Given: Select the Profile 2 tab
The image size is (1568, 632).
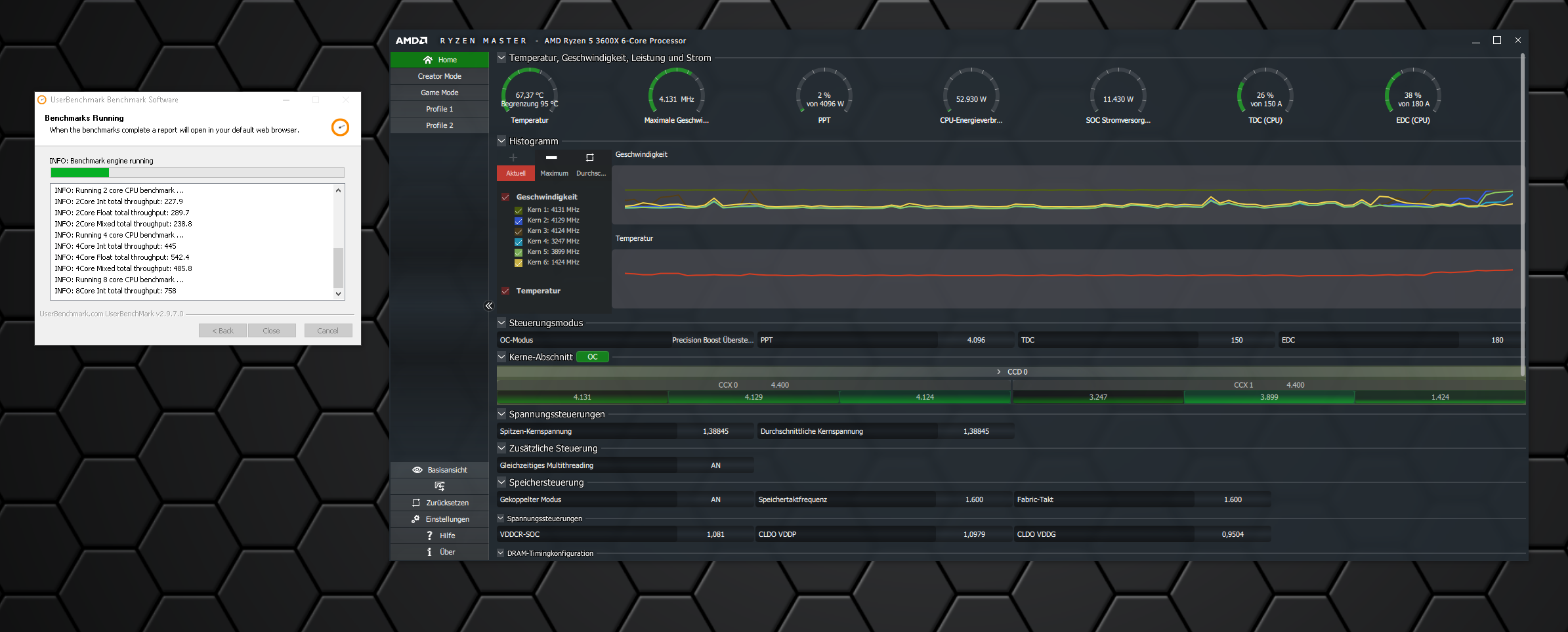Looking at the screenshot, I should tap(440, 125).
